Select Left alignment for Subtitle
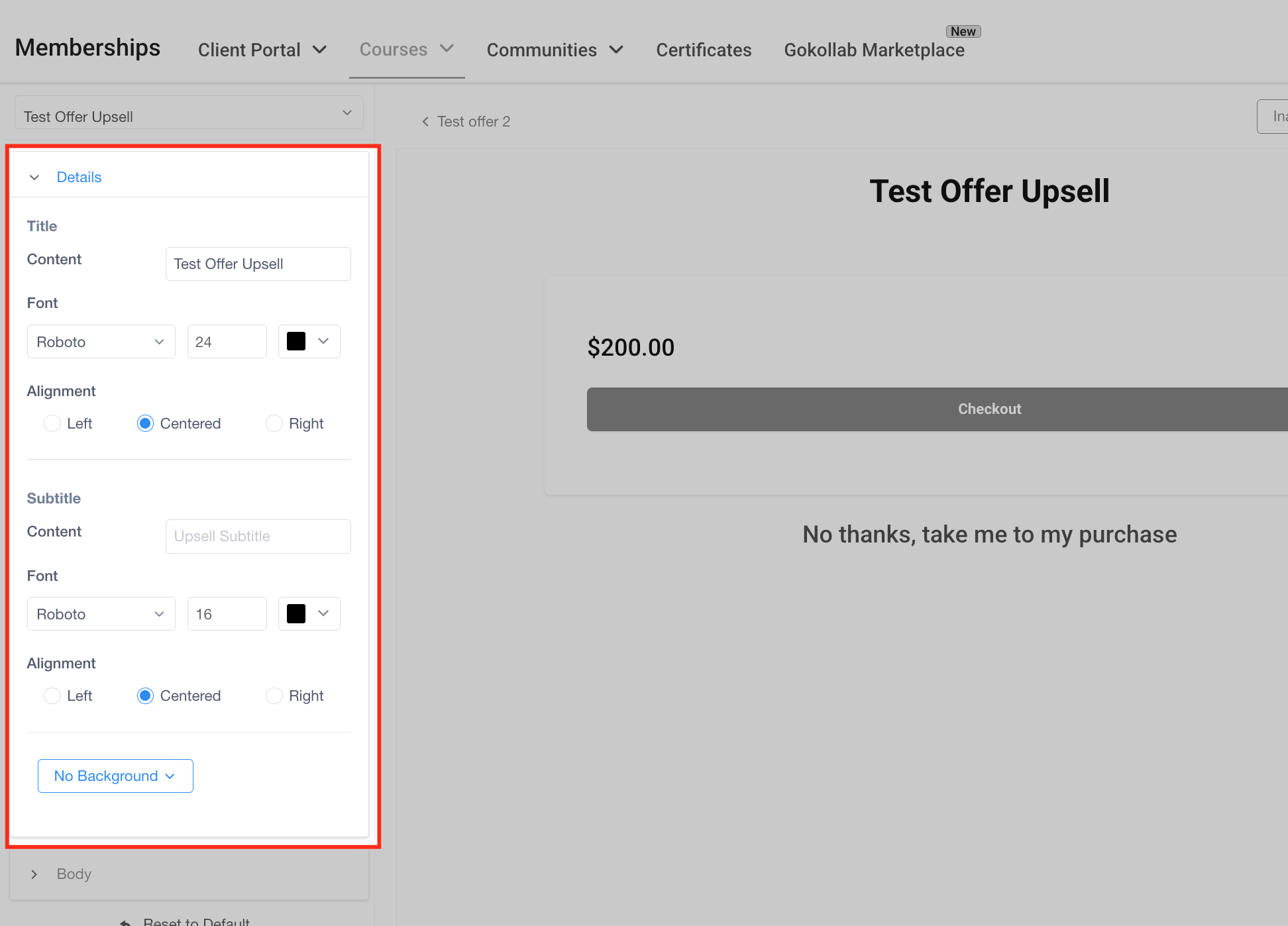The height and width of the screenshot is (926, 1288). (x=52, y=695)
